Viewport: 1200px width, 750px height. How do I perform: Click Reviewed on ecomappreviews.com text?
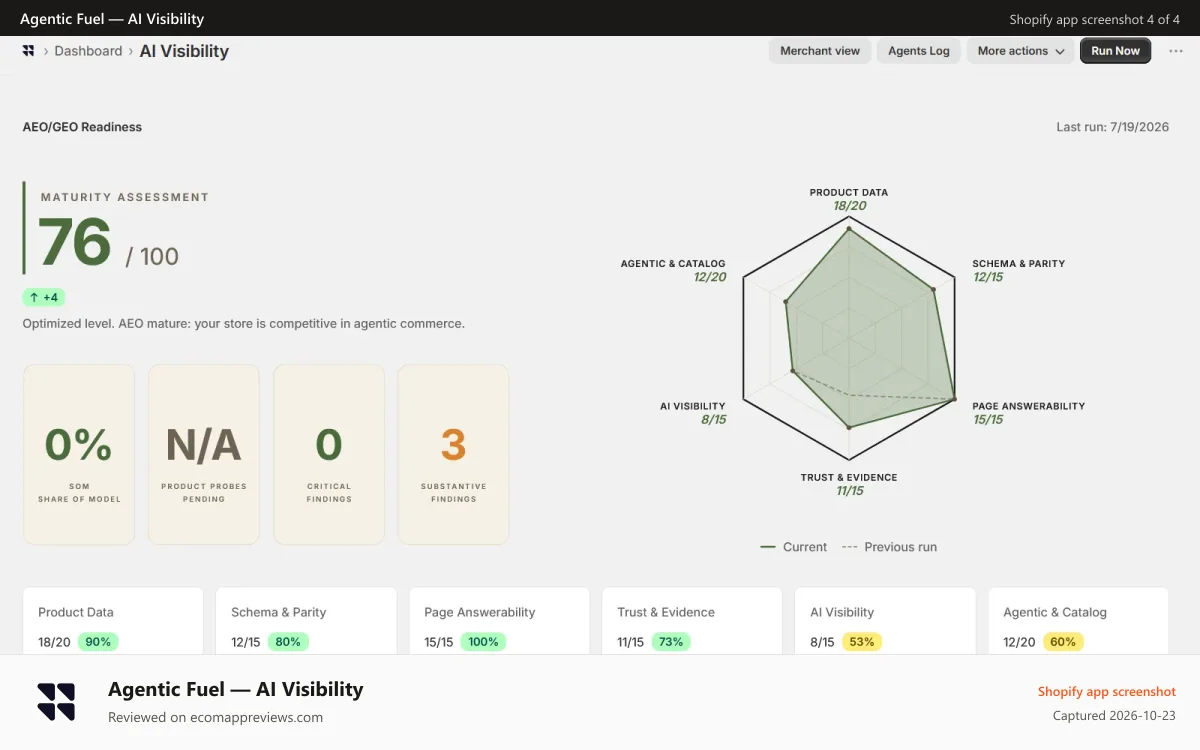(215, 717)
